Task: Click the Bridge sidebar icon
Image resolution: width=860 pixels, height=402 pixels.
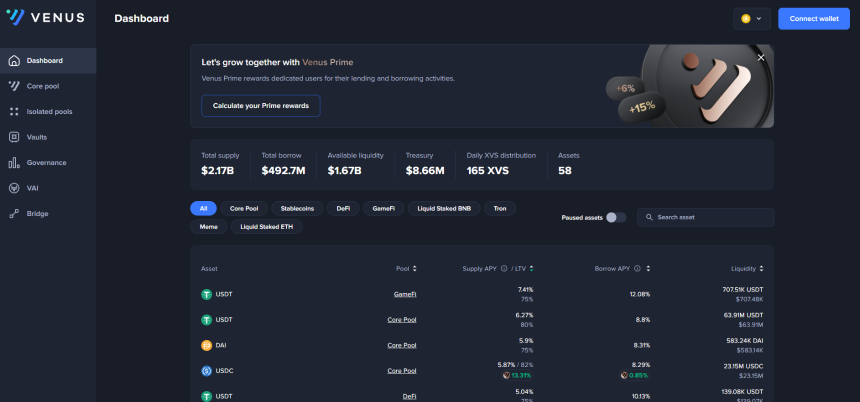Action: pos(14,214)
